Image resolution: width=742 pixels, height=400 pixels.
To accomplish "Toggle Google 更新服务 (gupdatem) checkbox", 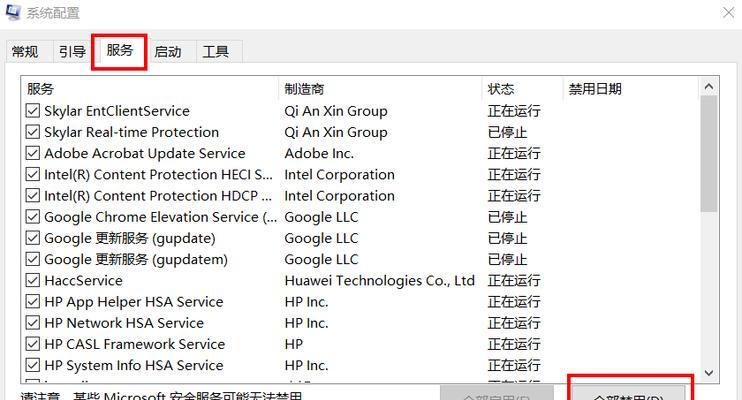I will coord(33,259).
